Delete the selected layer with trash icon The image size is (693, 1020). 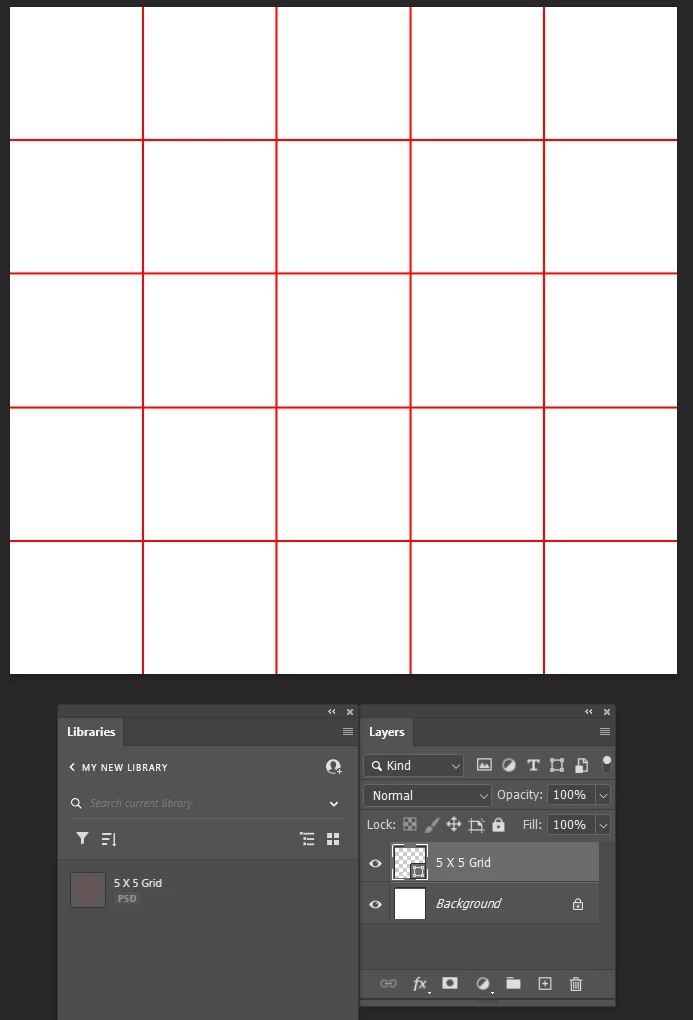point(576,984)
